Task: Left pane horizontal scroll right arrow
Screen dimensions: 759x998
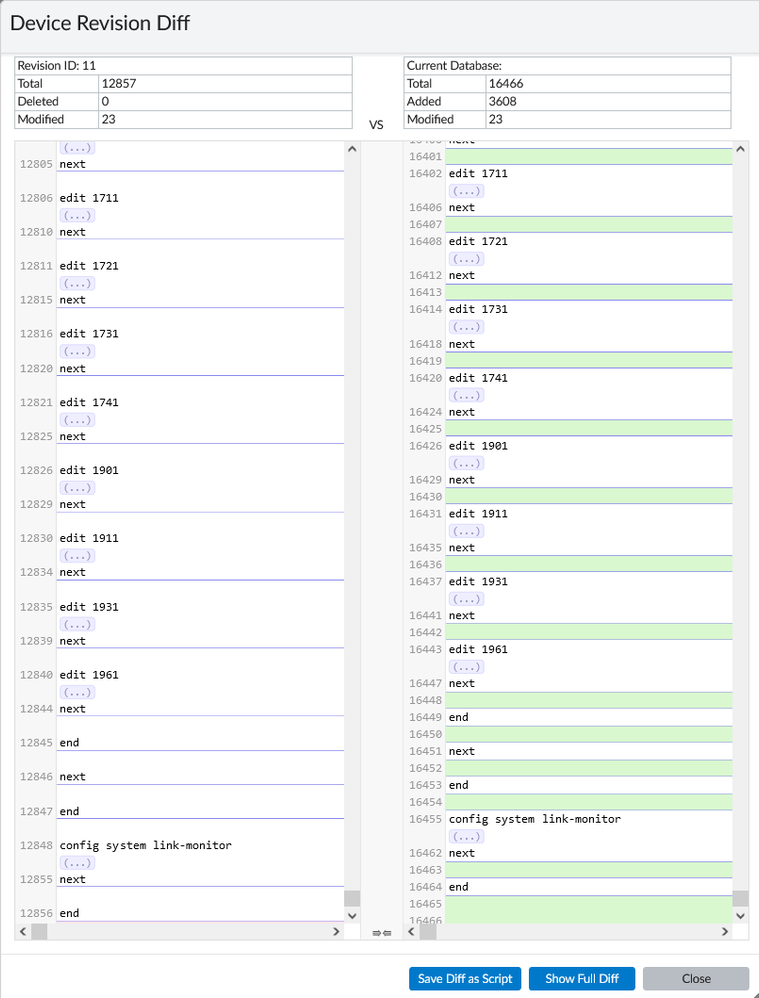Action: pos(336,932)
